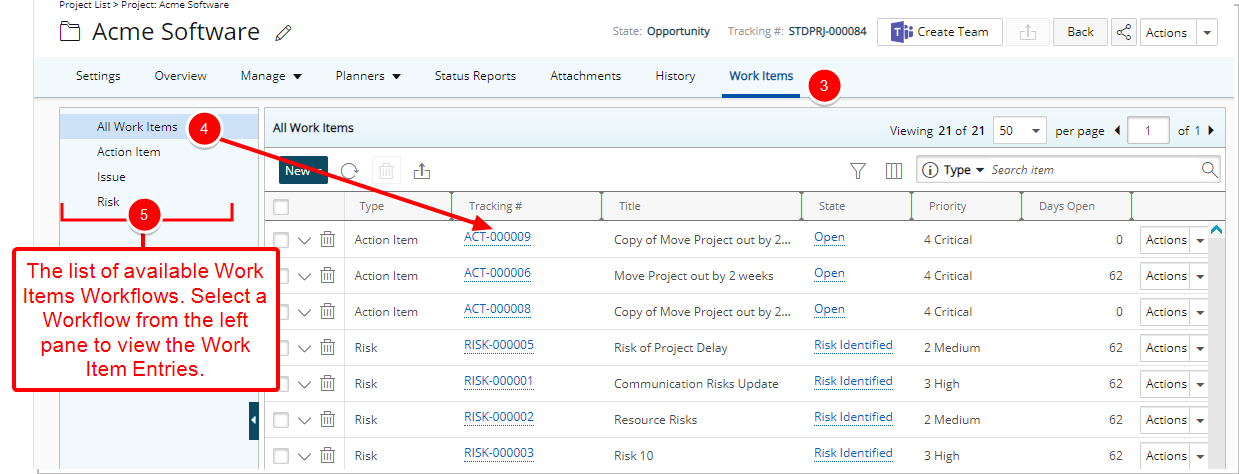
Task: Open the Attachments tab
Action: coord(585,76)
